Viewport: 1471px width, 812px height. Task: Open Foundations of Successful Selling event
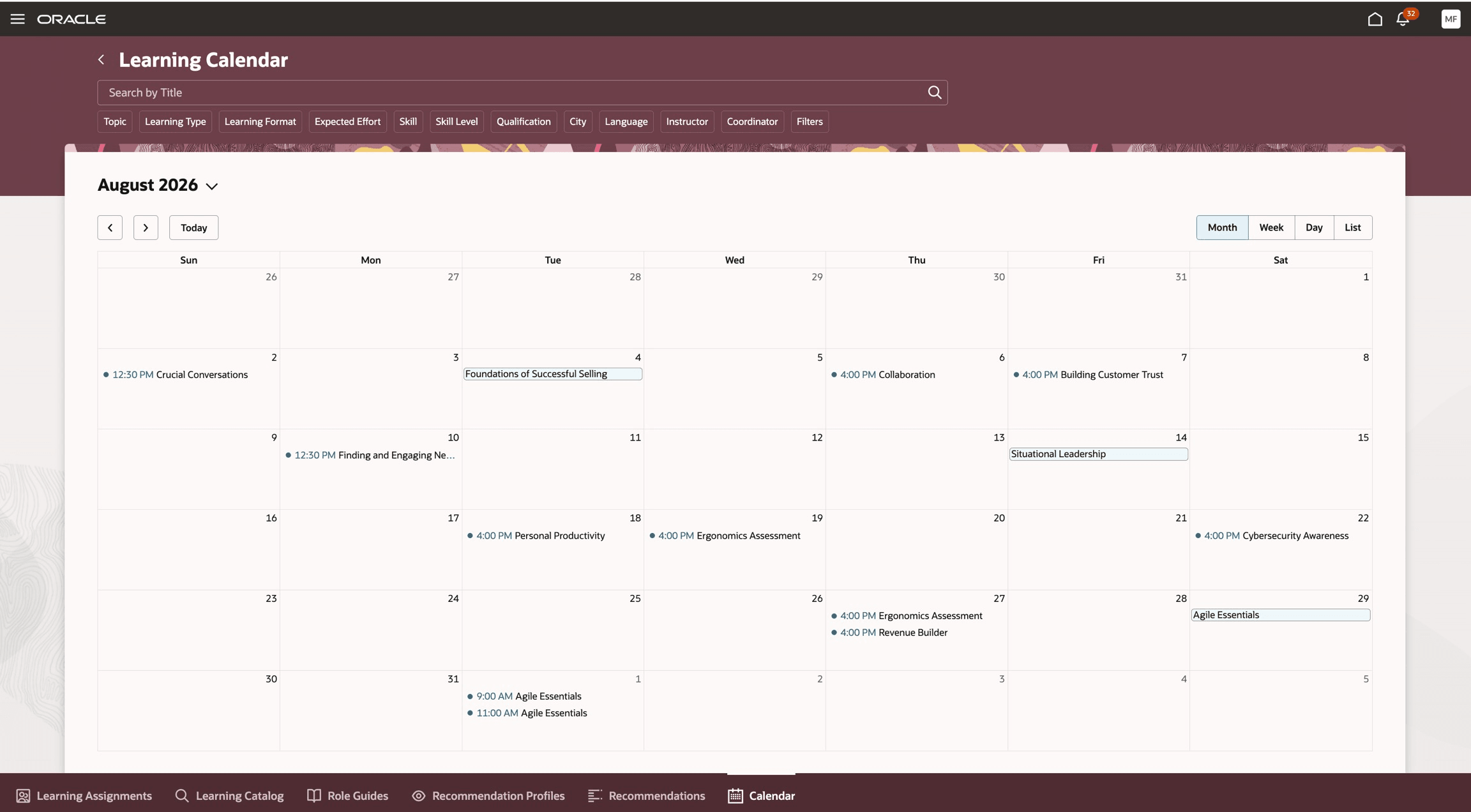[553, 374]
